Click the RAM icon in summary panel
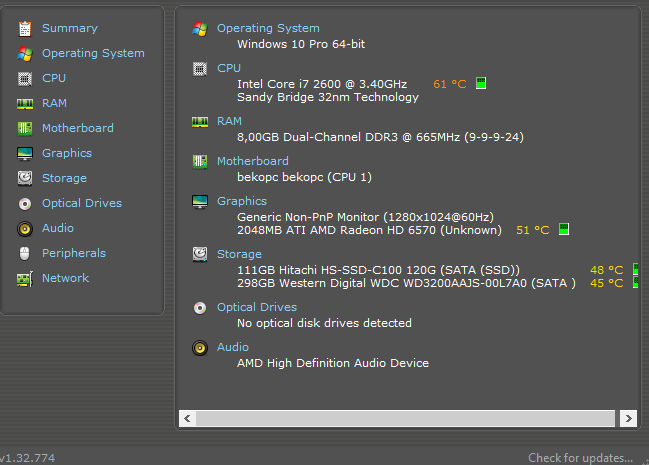 click(x=200, y=122)
